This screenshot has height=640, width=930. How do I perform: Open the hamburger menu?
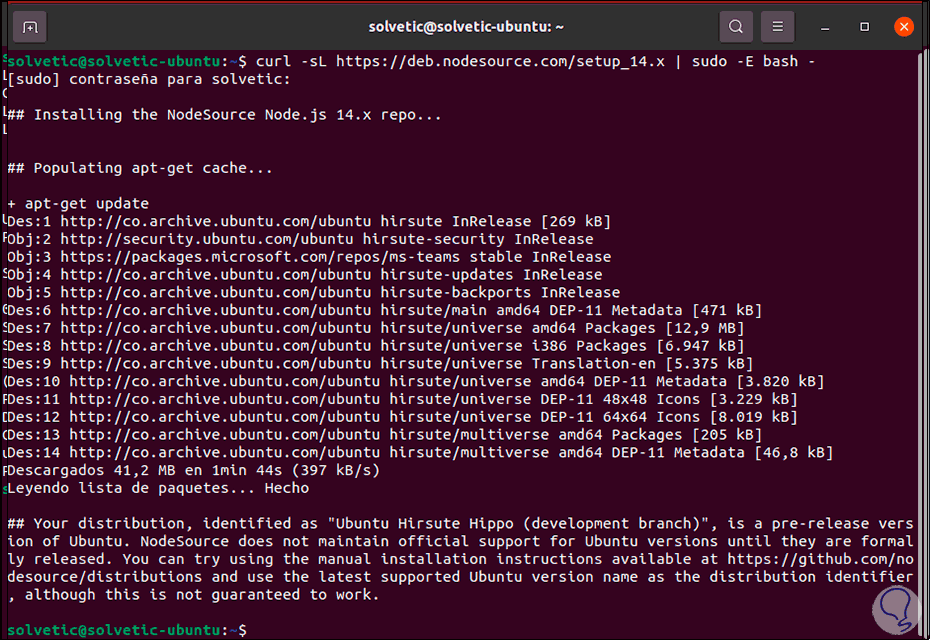tap(778, 26)
